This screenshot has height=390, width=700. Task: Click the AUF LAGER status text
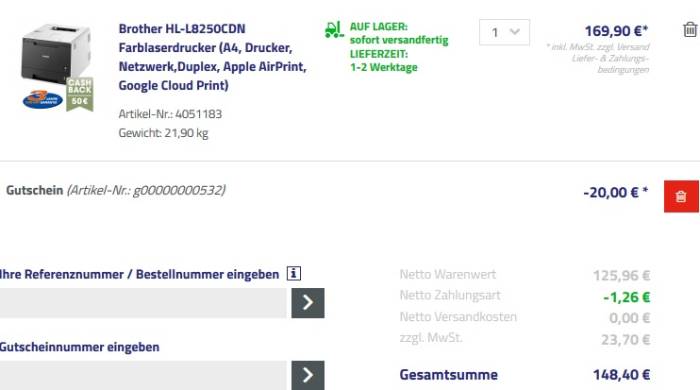pyautogui.click(x=379, y=26)
